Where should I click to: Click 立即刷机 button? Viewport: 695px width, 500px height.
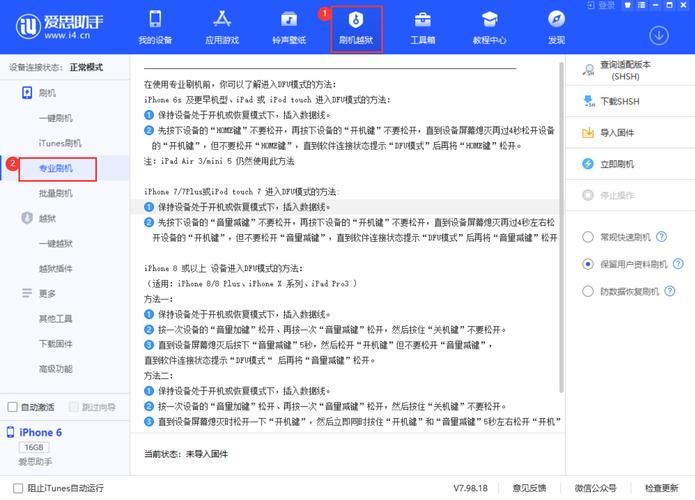(x=630, y=164)
